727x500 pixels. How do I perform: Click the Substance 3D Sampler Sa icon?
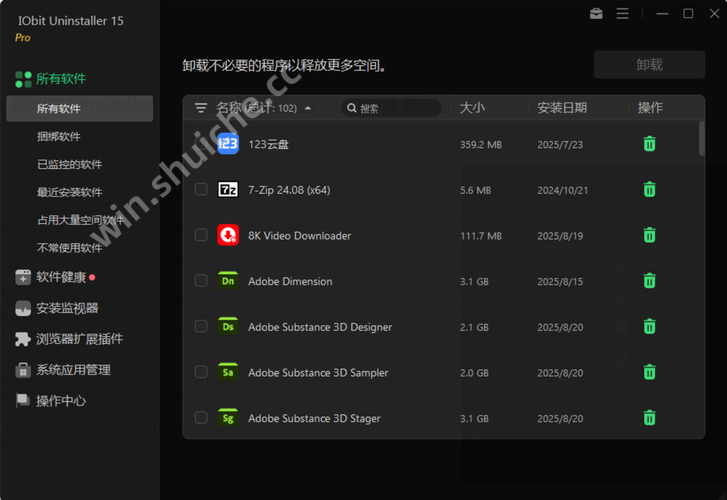228,372
